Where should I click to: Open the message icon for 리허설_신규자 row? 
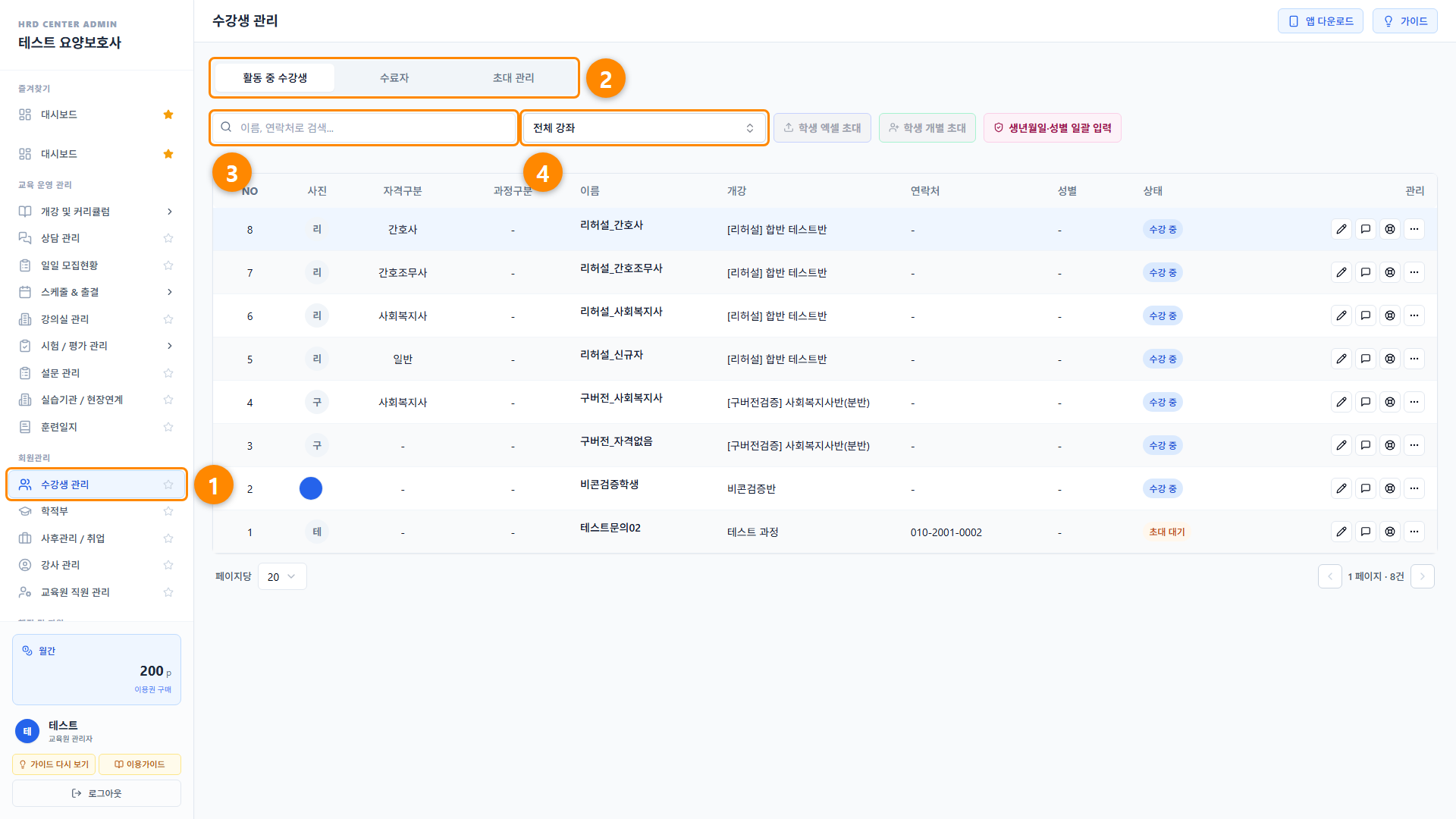click(x=1366, y=359)
